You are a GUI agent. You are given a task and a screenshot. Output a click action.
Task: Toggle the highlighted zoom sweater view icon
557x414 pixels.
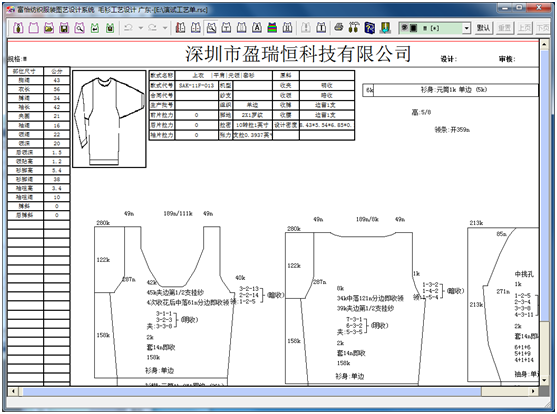coord(211,27)
